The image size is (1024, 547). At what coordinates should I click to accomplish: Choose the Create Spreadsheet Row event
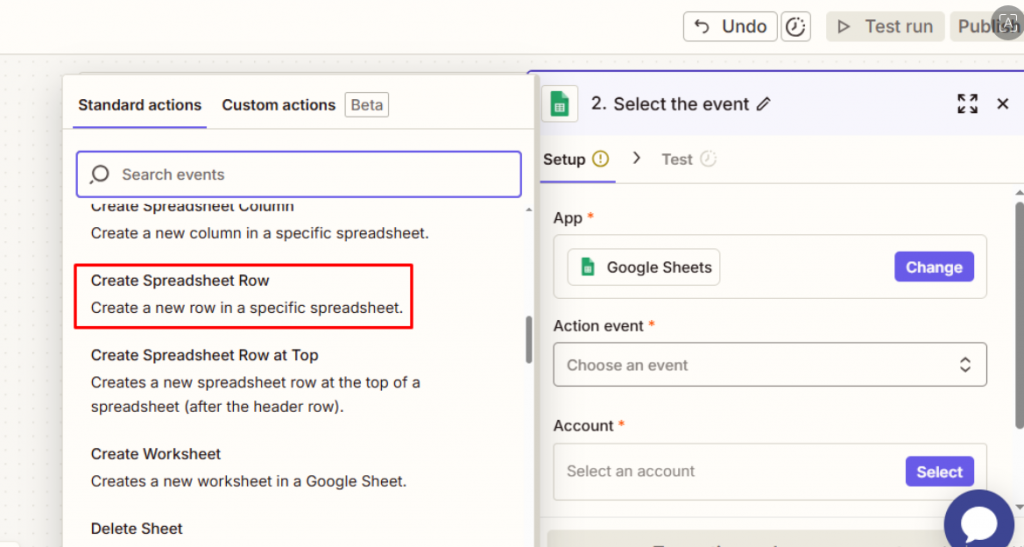click(244, 294)
